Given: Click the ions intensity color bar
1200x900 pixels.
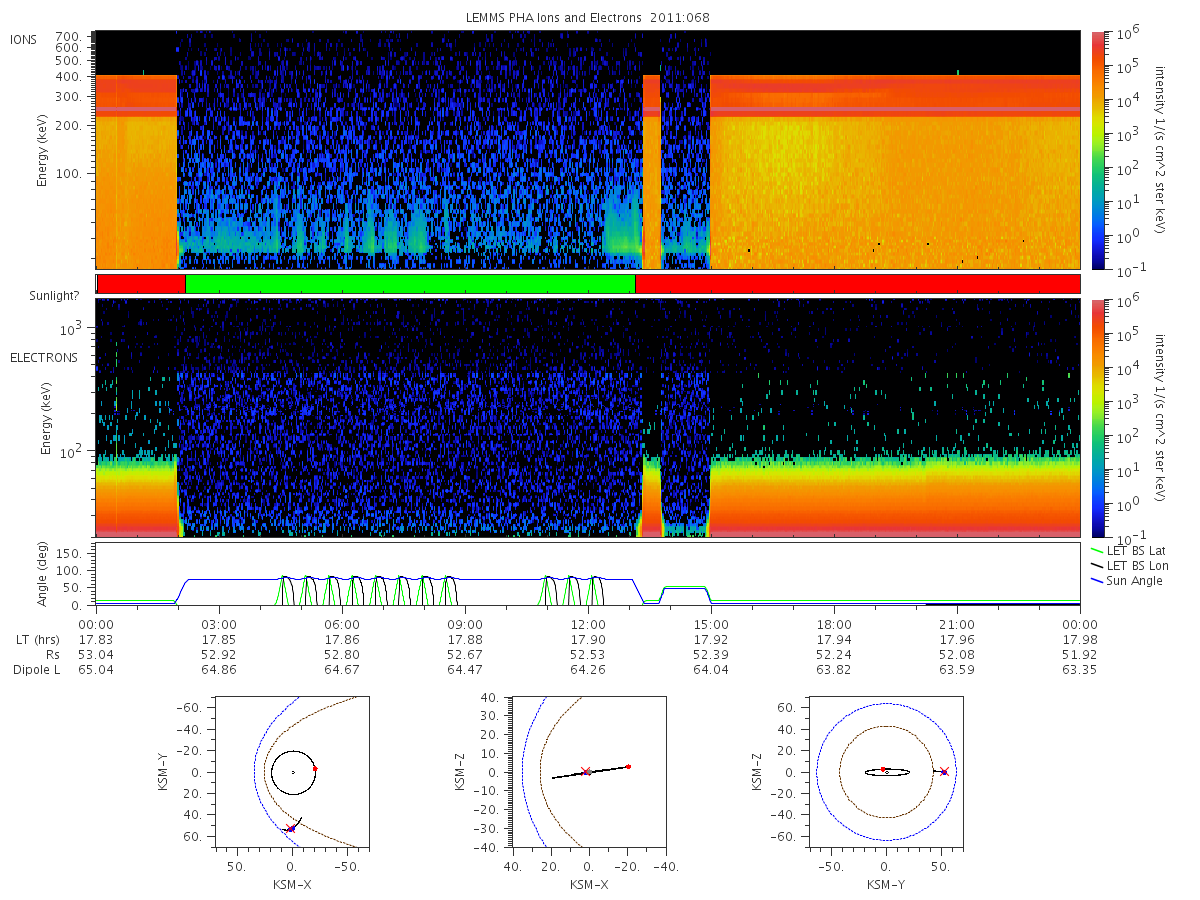Looking at the screenshot, I should [1098, 150].
